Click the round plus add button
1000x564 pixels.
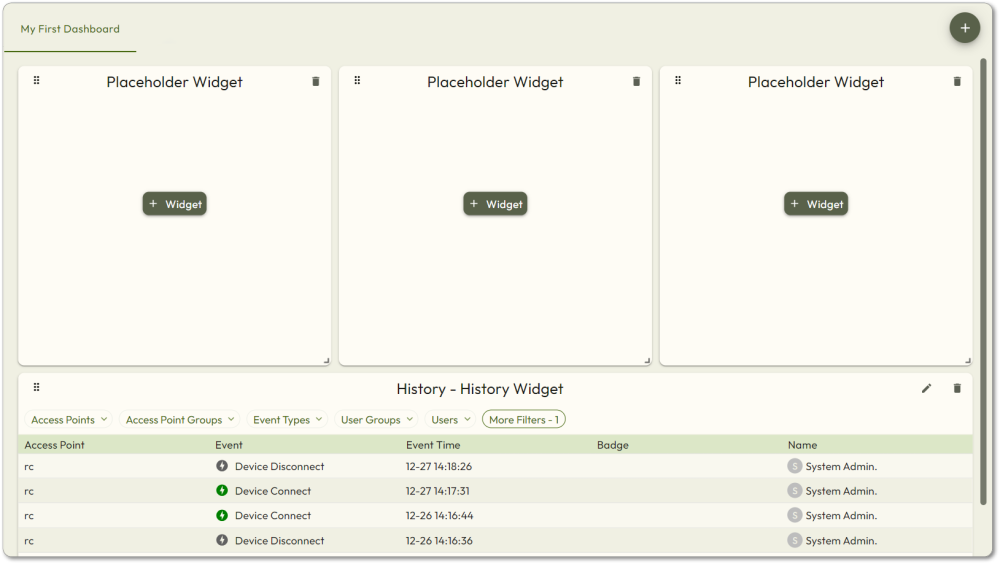[964, 28]
